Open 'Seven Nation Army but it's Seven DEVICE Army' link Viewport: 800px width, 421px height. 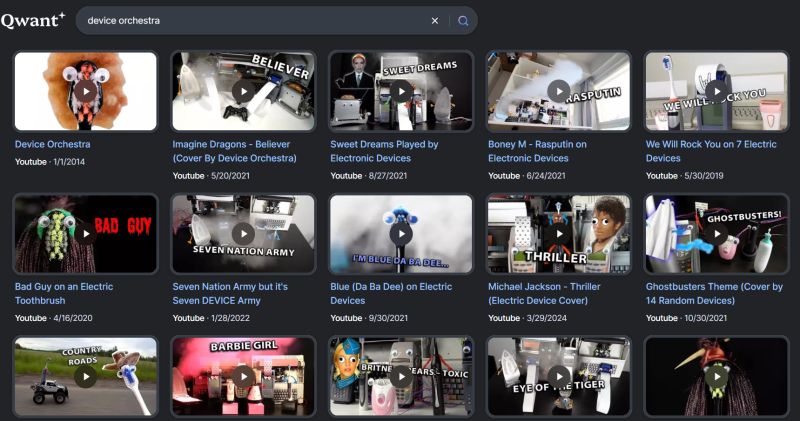point(230,293)
